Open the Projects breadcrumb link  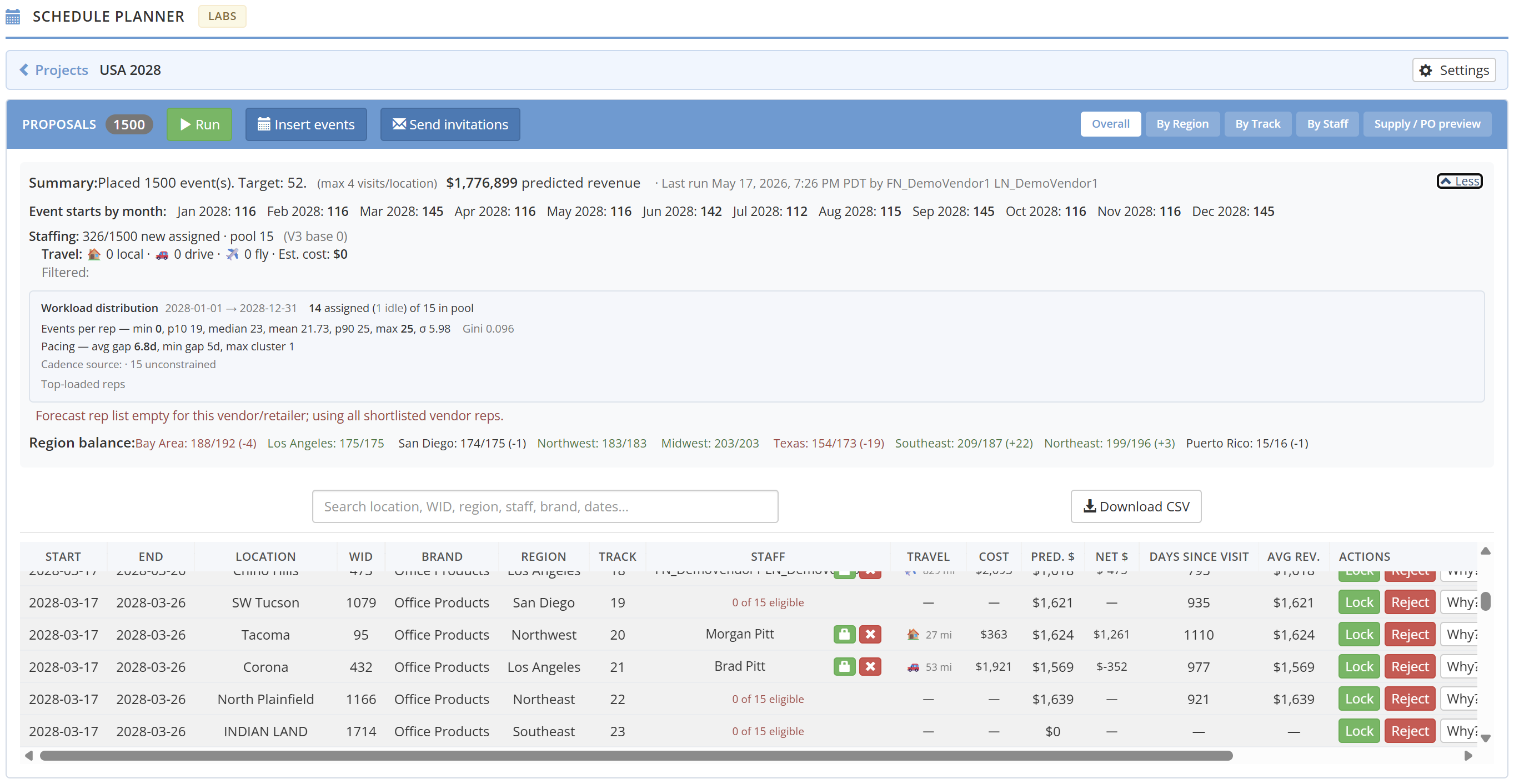pos(61,70)
